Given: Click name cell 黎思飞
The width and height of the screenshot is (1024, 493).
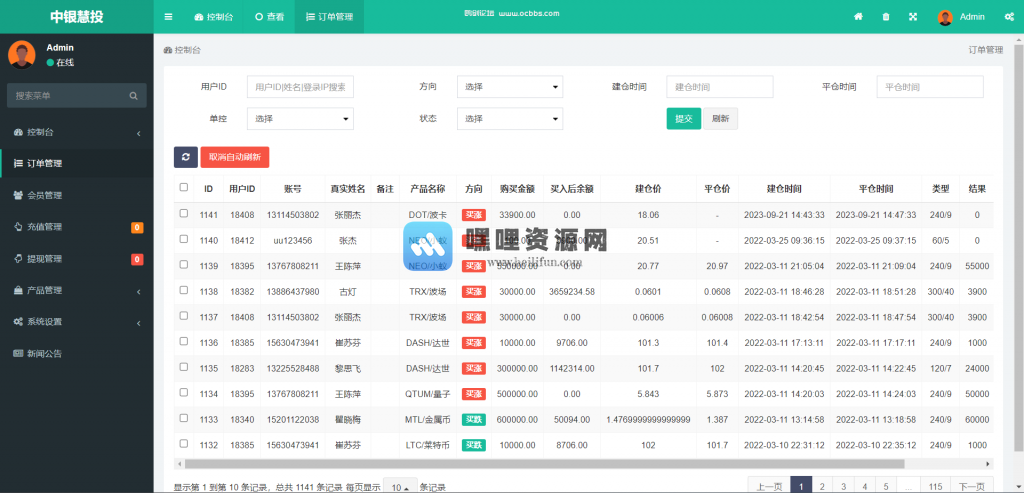Looking at the screenshot, I should pos(348,368).
